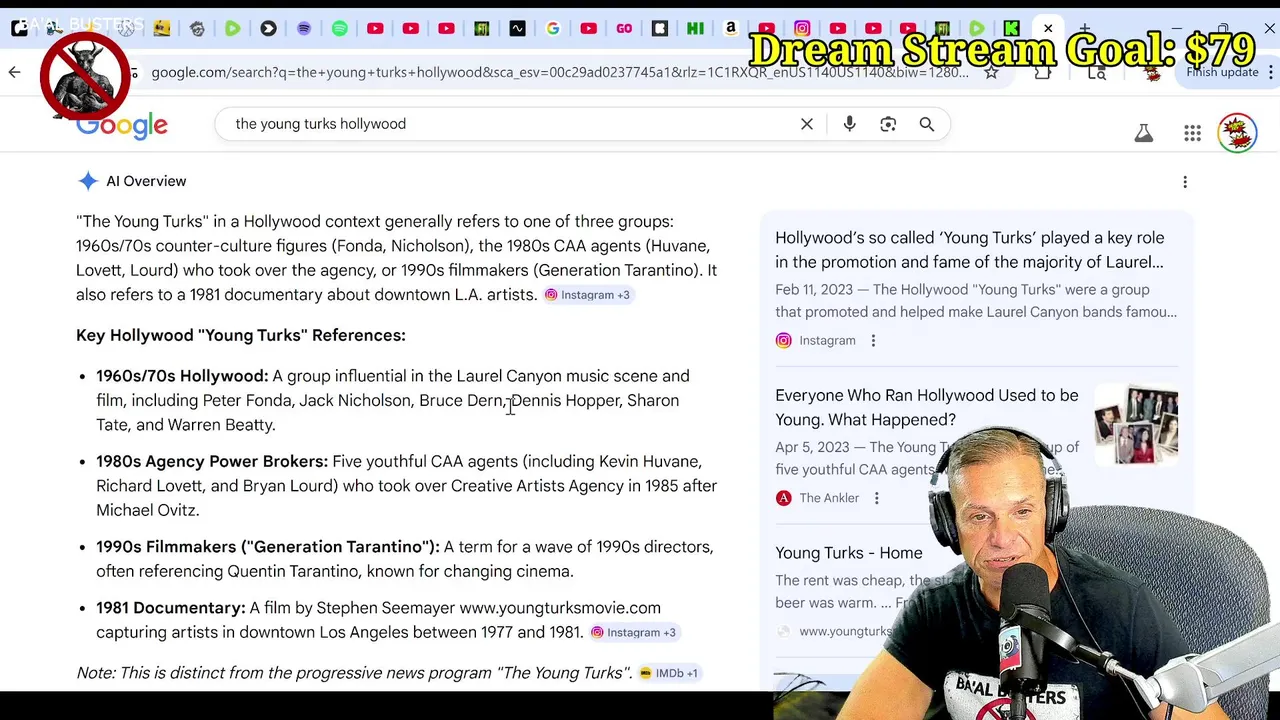Screen dimensions: 1280x720
Task: Open Search Labs flask icon
Action: 1144,133
